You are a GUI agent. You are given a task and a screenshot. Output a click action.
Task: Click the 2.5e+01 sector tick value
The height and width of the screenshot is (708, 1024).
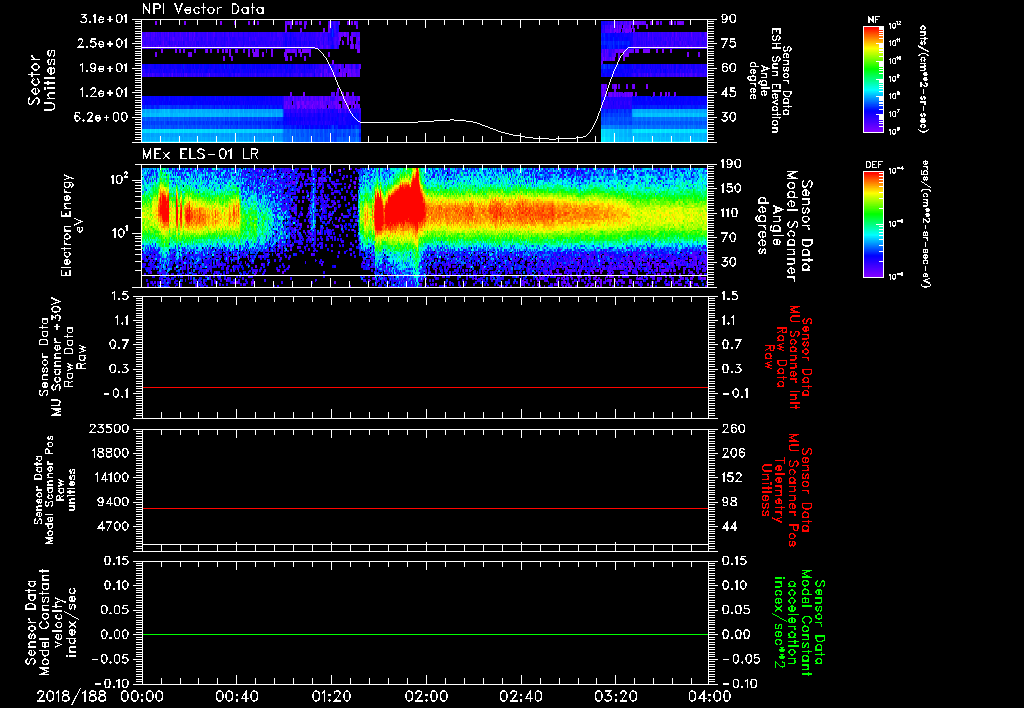103,43
